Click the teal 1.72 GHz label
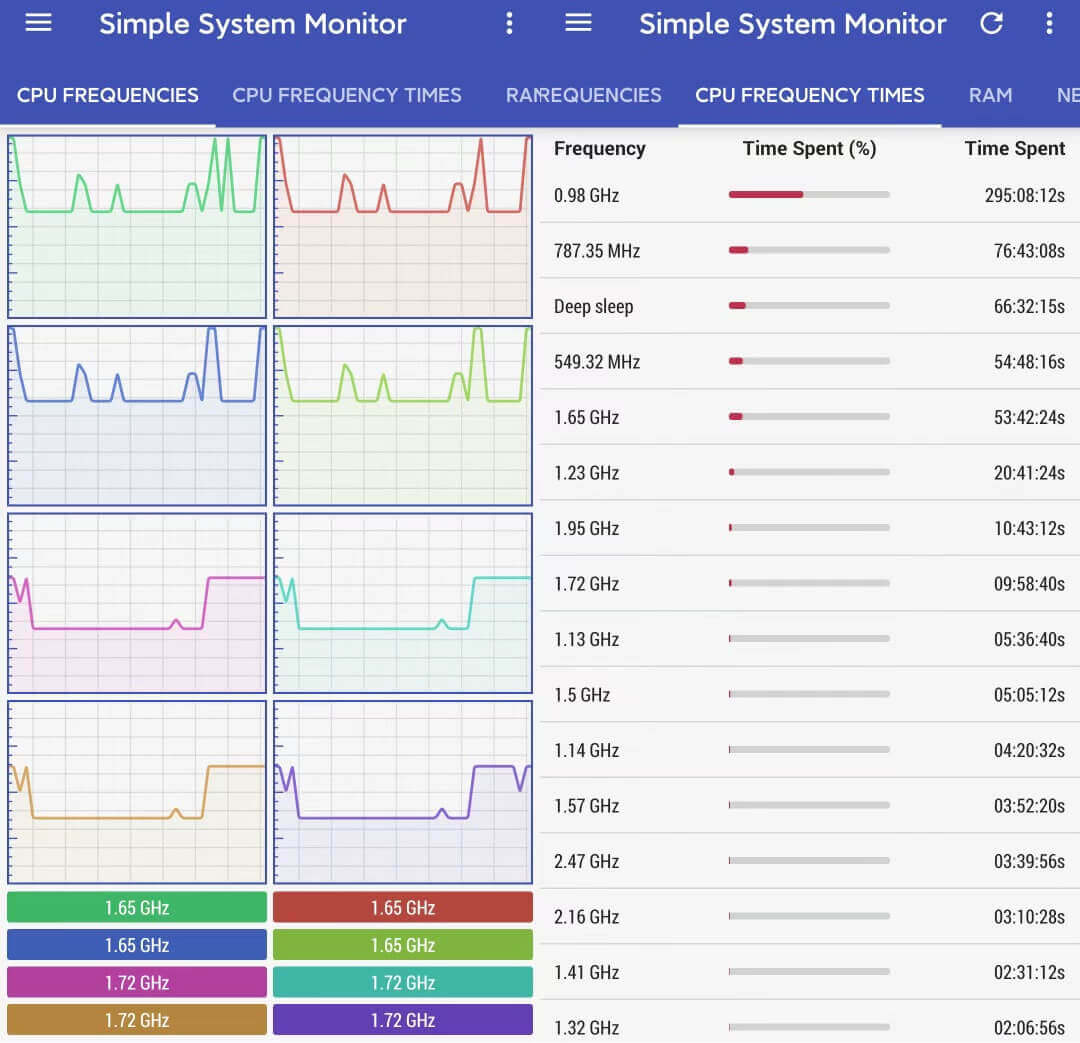 (x=403, y=983)
